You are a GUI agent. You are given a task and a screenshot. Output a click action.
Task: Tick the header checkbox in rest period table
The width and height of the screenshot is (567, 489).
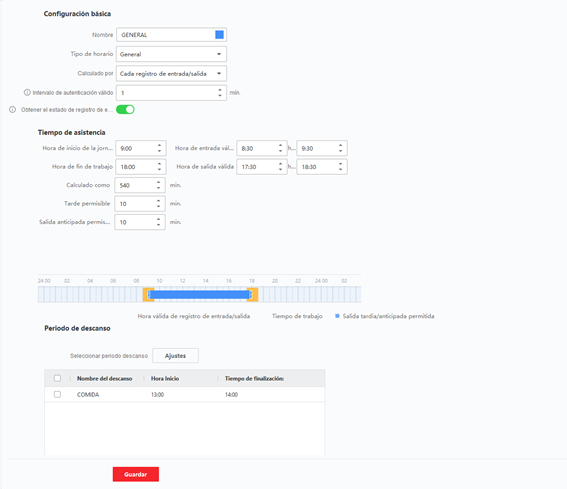pos(57,378)
